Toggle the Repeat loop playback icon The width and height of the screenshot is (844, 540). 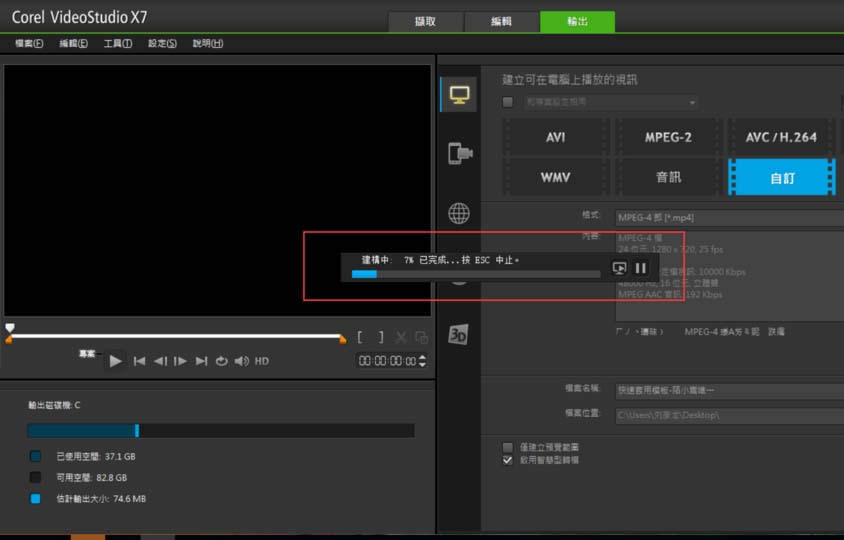[222, 361]
